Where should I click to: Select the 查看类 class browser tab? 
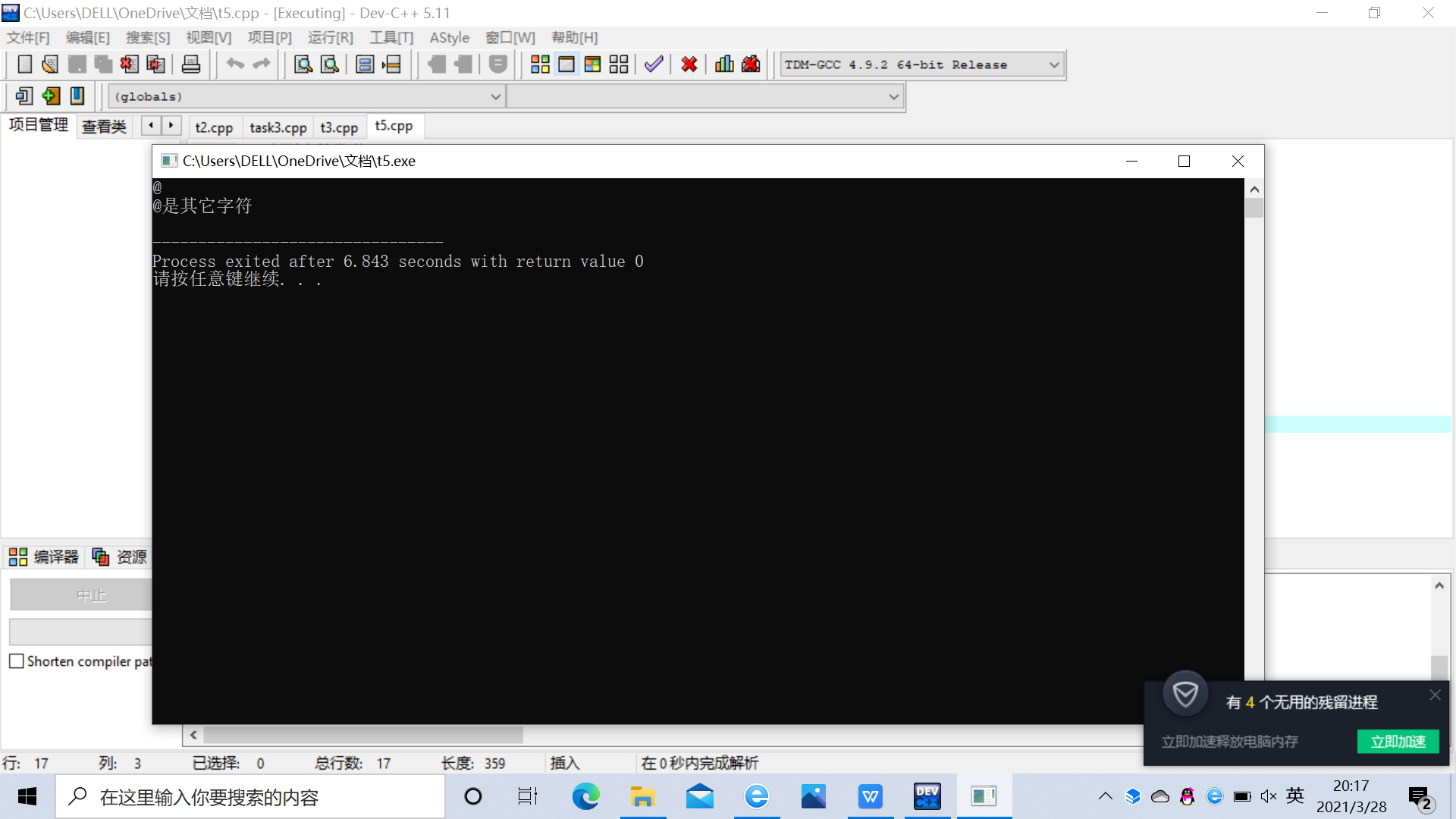[104, 127]
